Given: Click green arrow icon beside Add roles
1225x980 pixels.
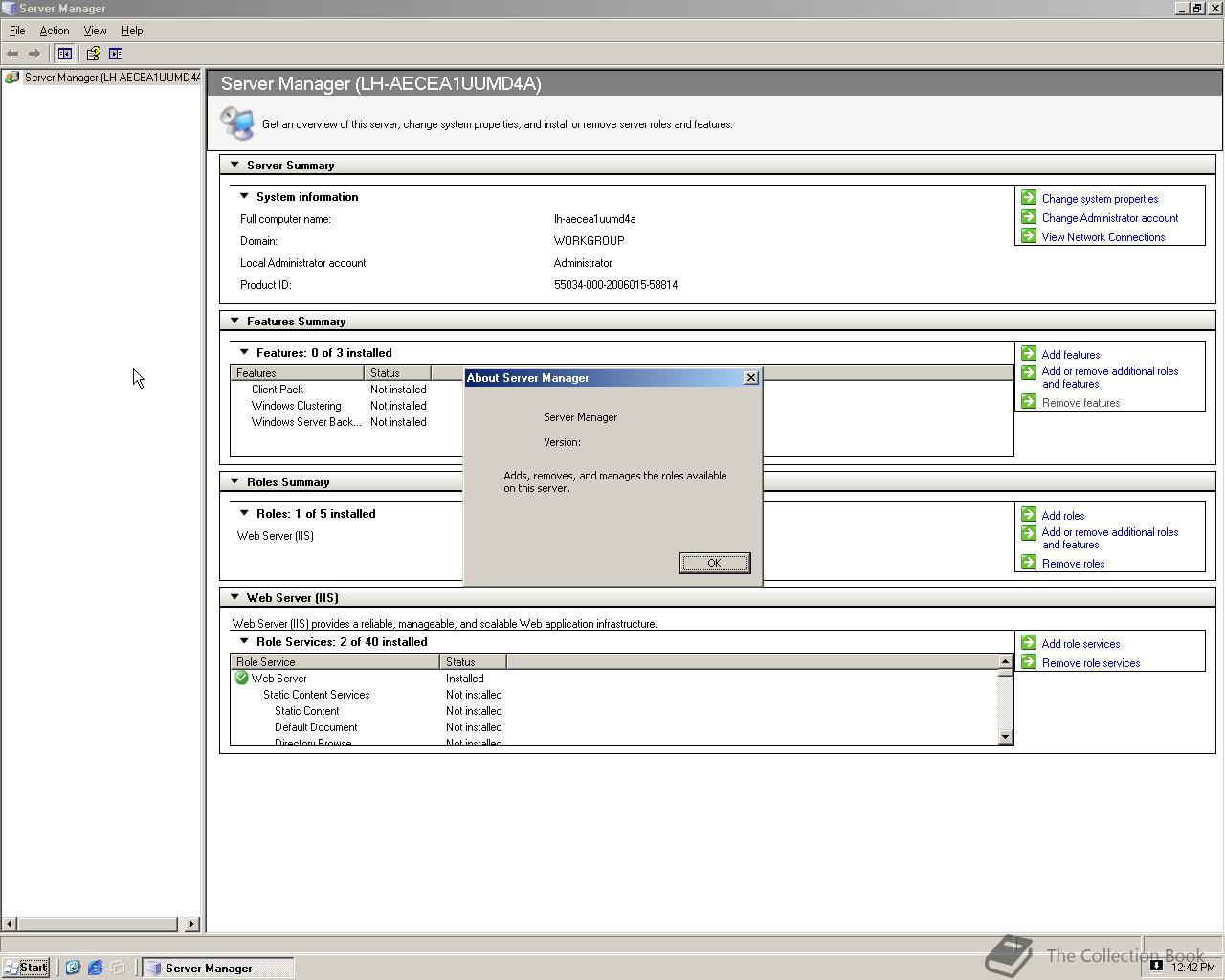Looking at the screenshot, I should pyautogui.click(x=1029, y=514).
